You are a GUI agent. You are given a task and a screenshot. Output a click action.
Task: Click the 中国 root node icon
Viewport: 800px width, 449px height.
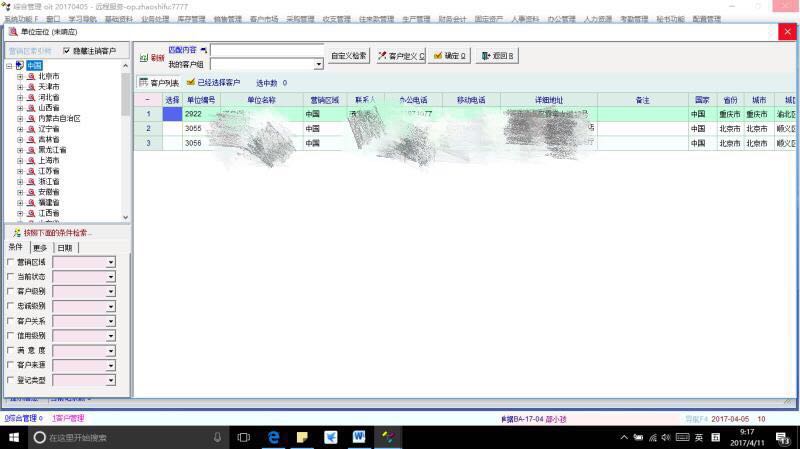pyautogui.click(x=21, y=66)
